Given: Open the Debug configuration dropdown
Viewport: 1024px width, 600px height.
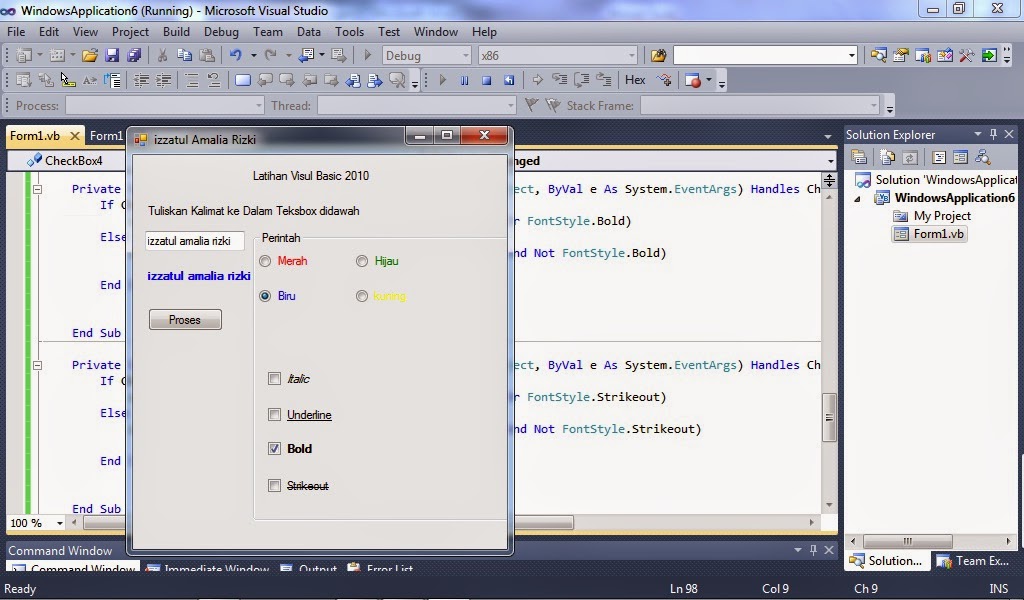Looking at the screenshot, I should pyautogui.click(x=465, y=55).
